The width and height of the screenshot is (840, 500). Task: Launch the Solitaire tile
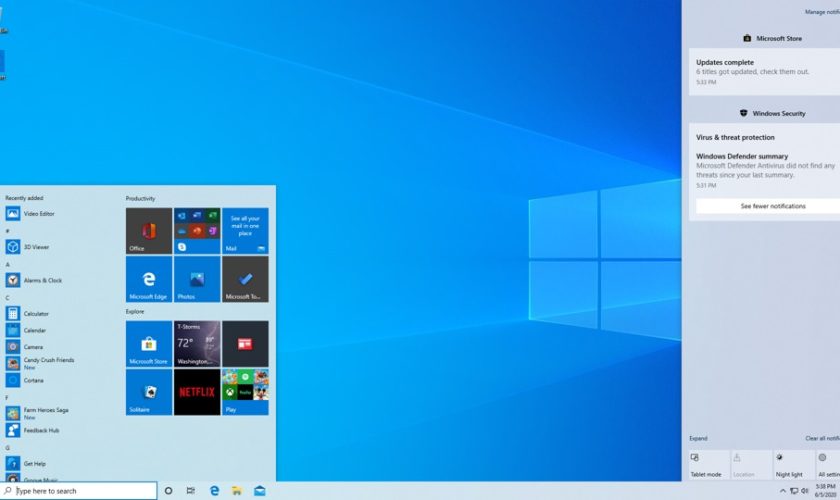149,392
